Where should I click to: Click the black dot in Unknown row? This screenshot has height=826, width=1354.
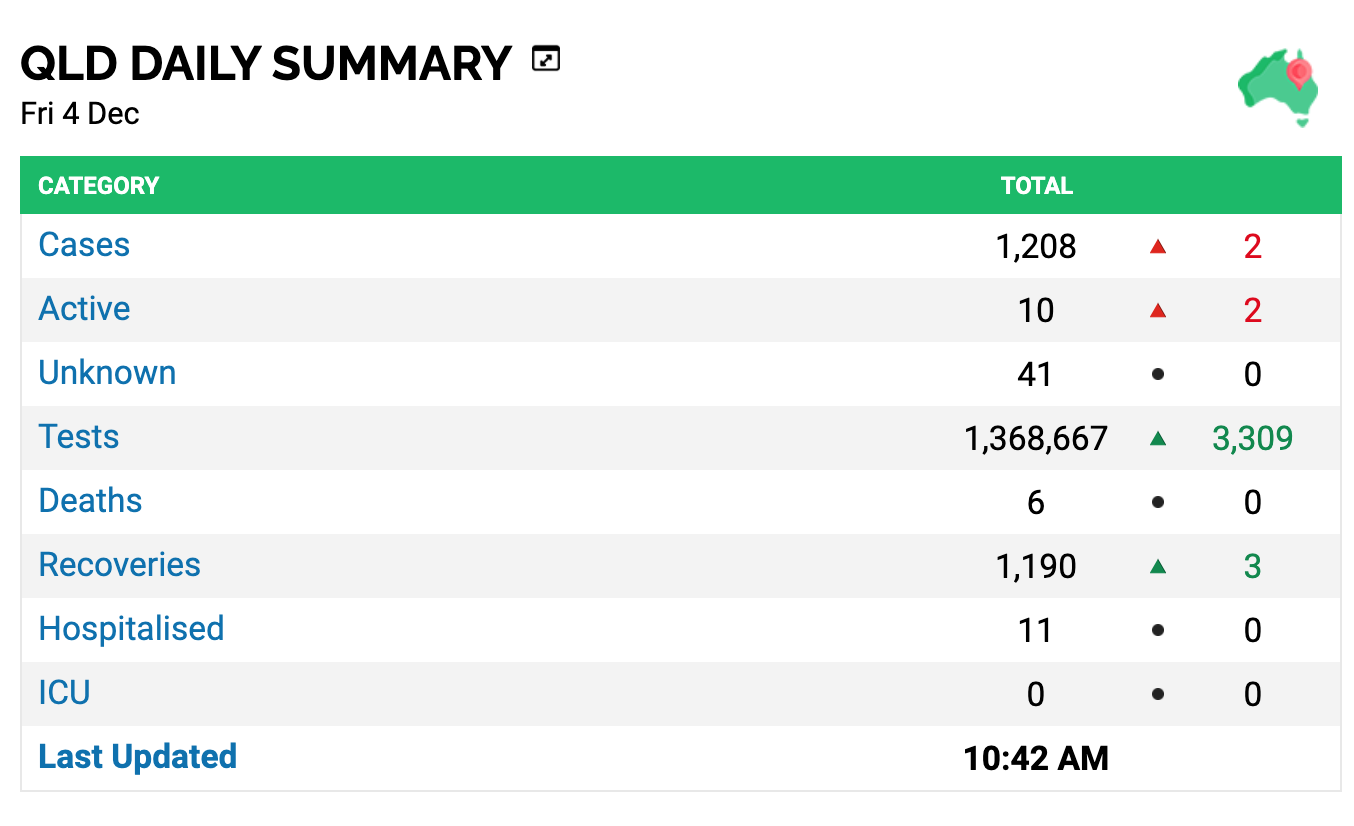click(x=1158, y=374)
